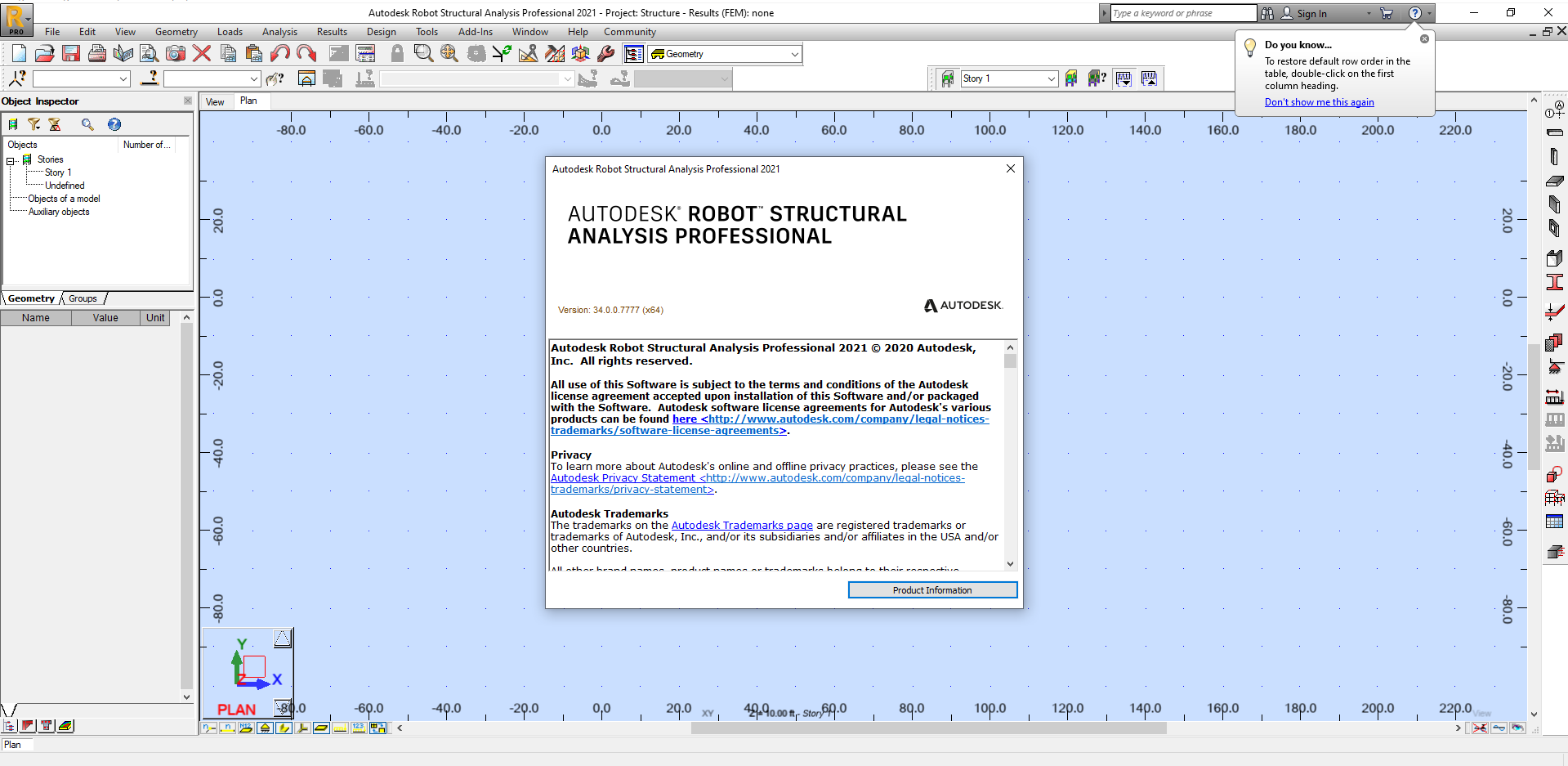
Task: Create a new project with the New icon
Action: point(19,54)
